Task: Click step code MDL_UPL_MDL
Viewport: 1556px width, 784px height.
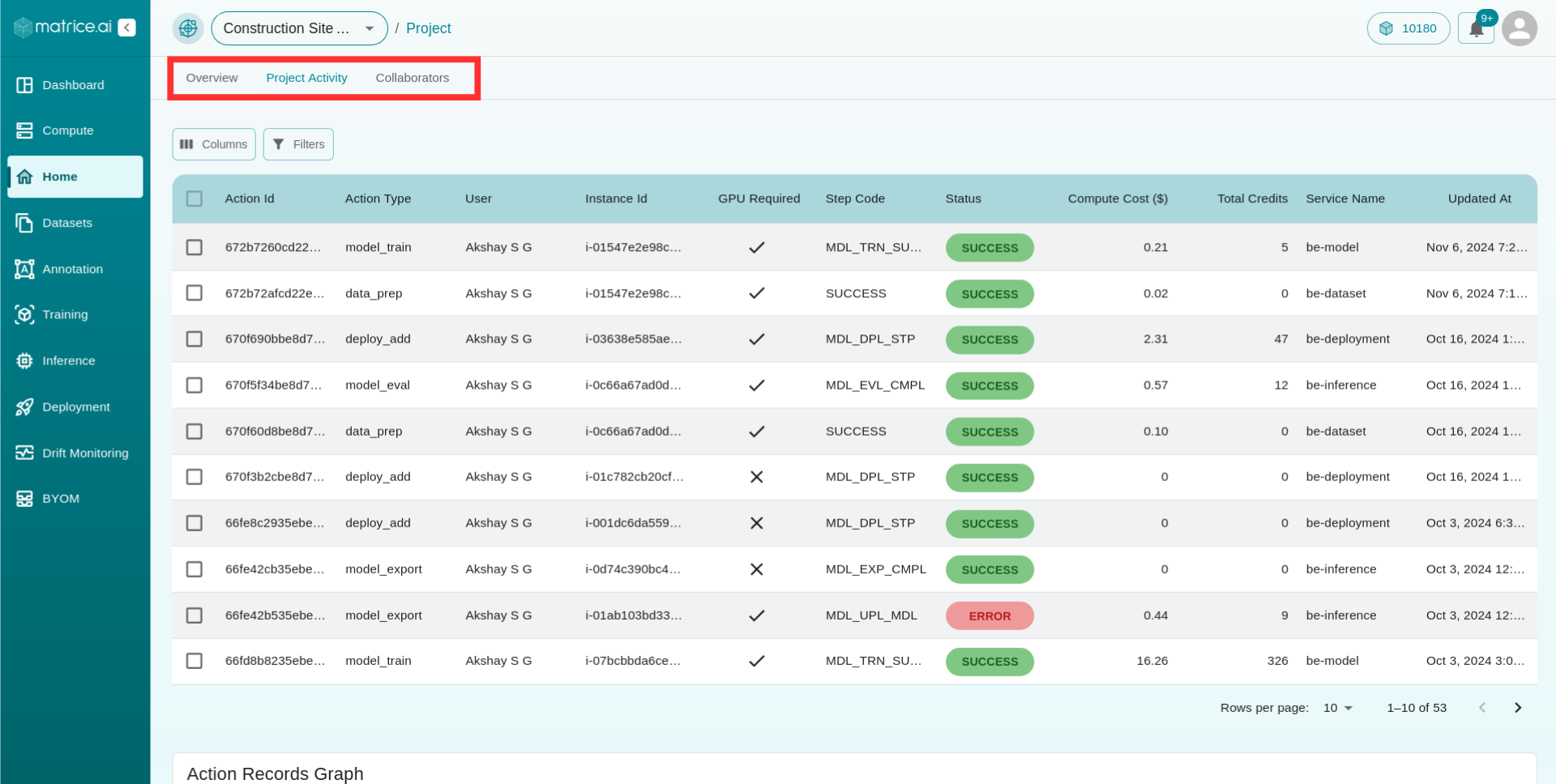Action: tap(871, 616)
